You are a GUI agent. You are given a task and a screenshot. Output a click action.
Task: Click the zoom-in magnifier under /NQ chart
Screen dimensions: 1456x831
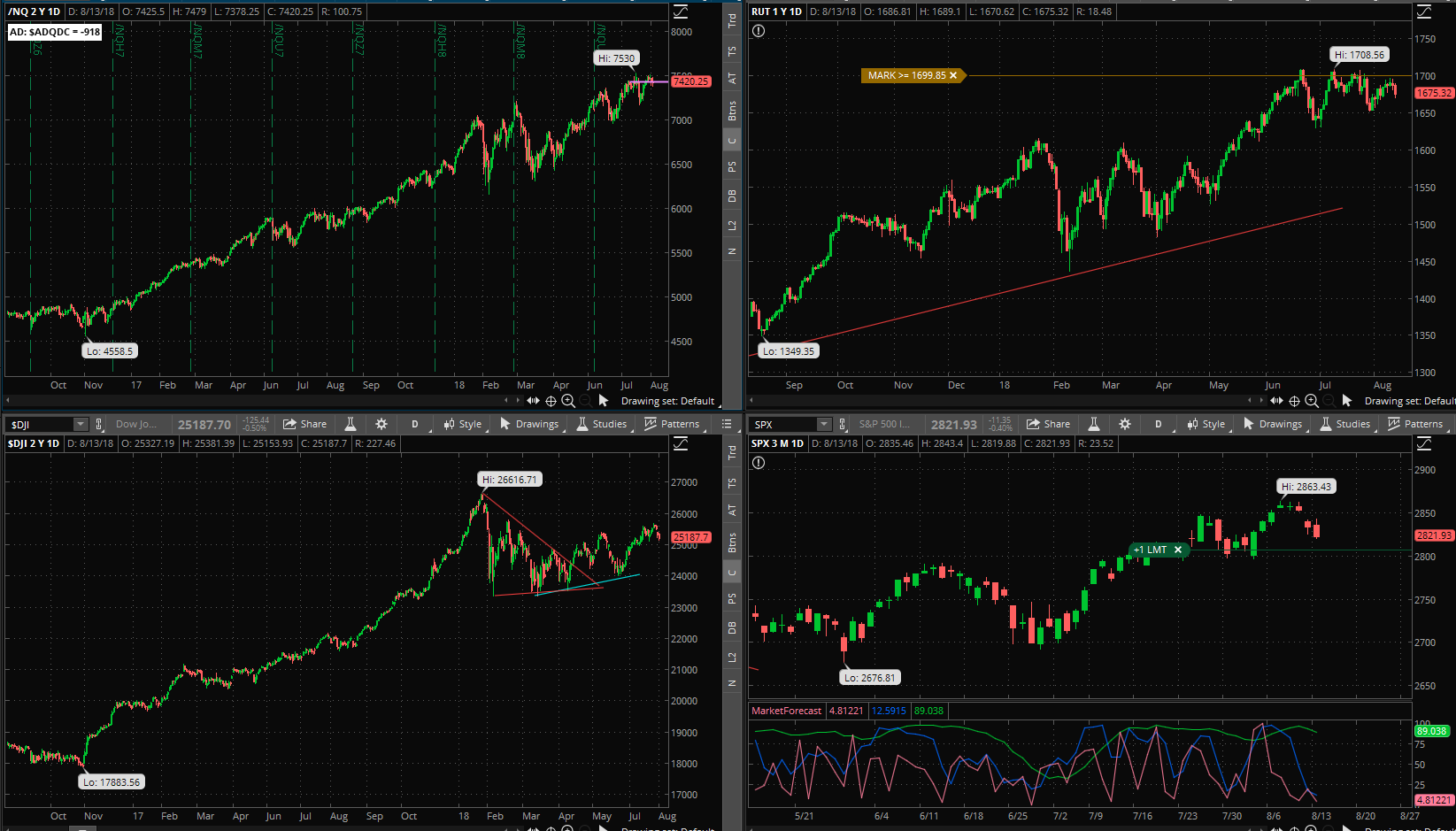tap(568, 401)
